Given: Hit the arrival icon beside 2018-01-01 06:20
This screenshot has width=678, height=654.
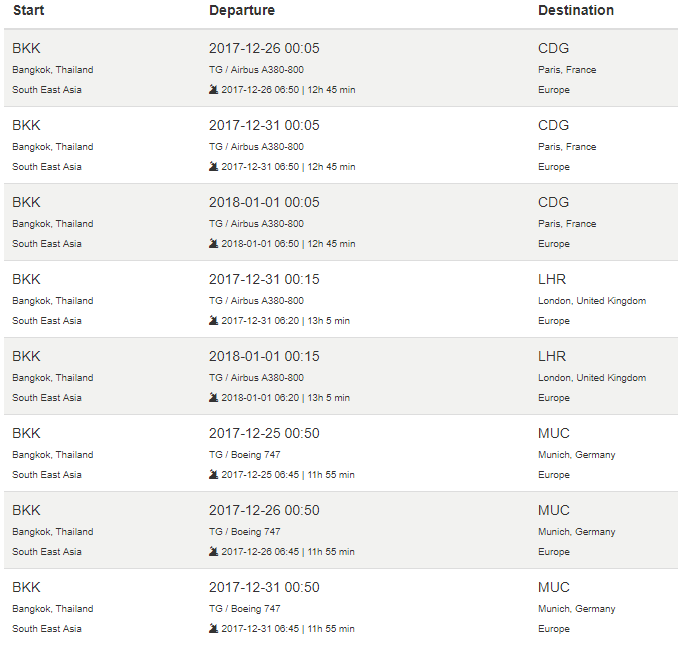Looking at the screenshot, I should tap(213, 398).
